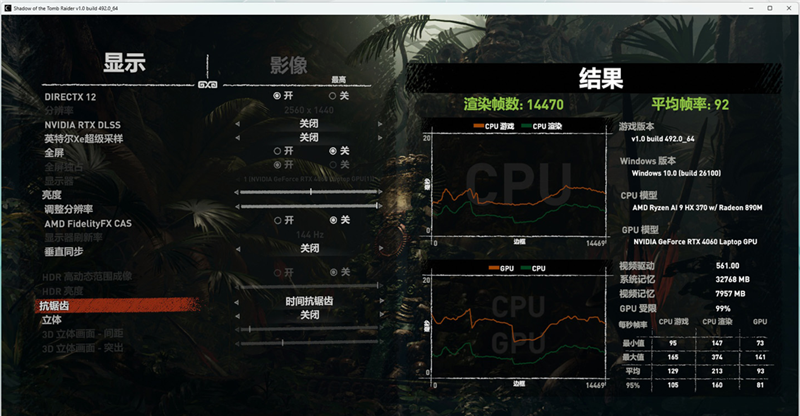This screenshot has width=800, height=416.
Task: Enable AMD FidelityFX CAS with 开 radio
Action: [x=277, y=220]
